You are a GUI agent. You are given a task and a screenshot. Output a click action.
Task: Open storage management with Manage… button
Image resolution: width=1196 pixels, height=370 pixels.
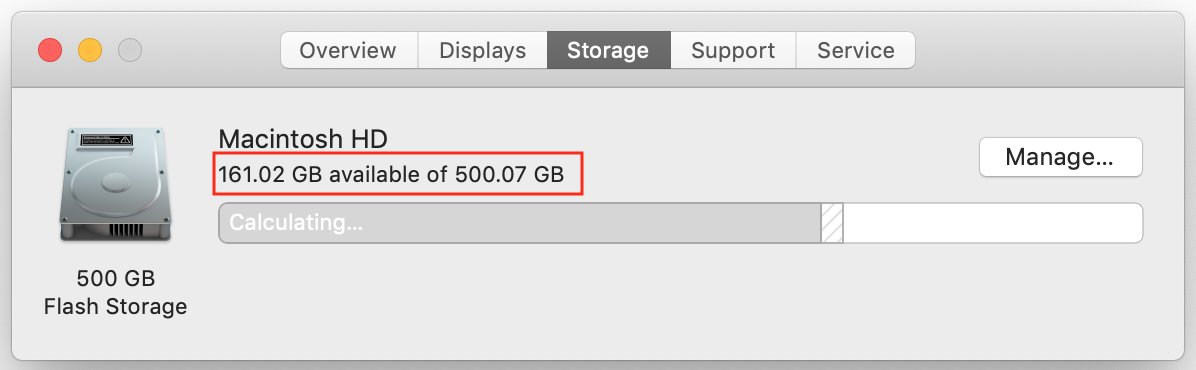1060,157
